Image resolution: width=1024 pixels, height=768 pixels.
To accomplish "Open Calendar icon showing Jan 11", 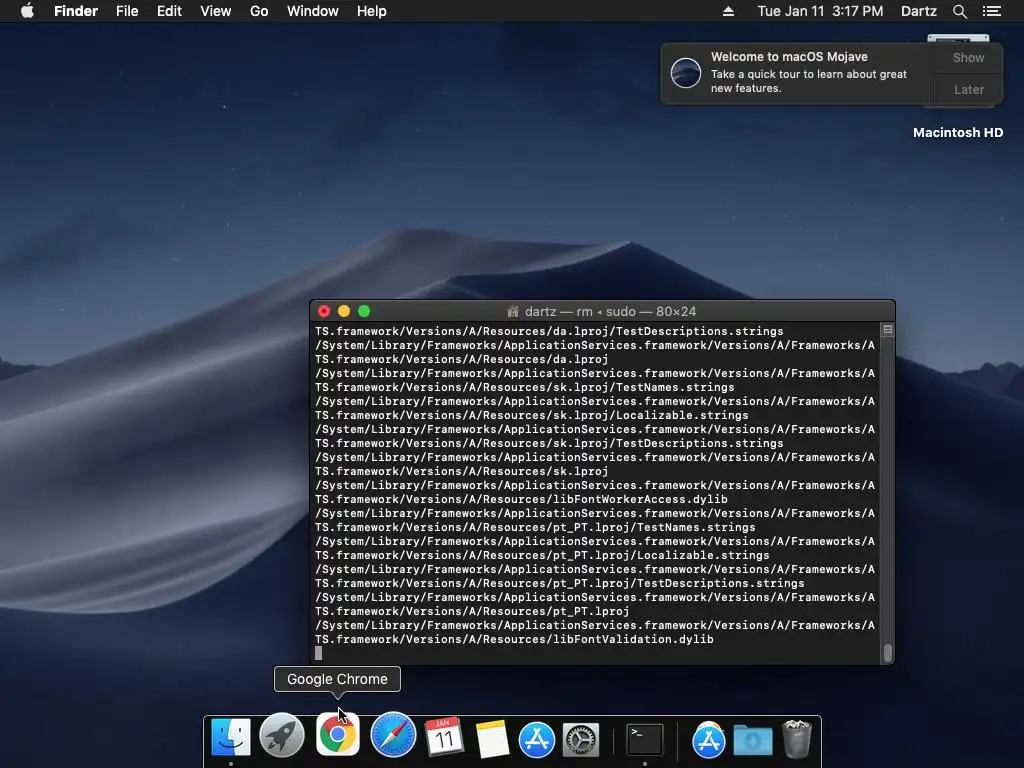I will [x=444, y=737].
